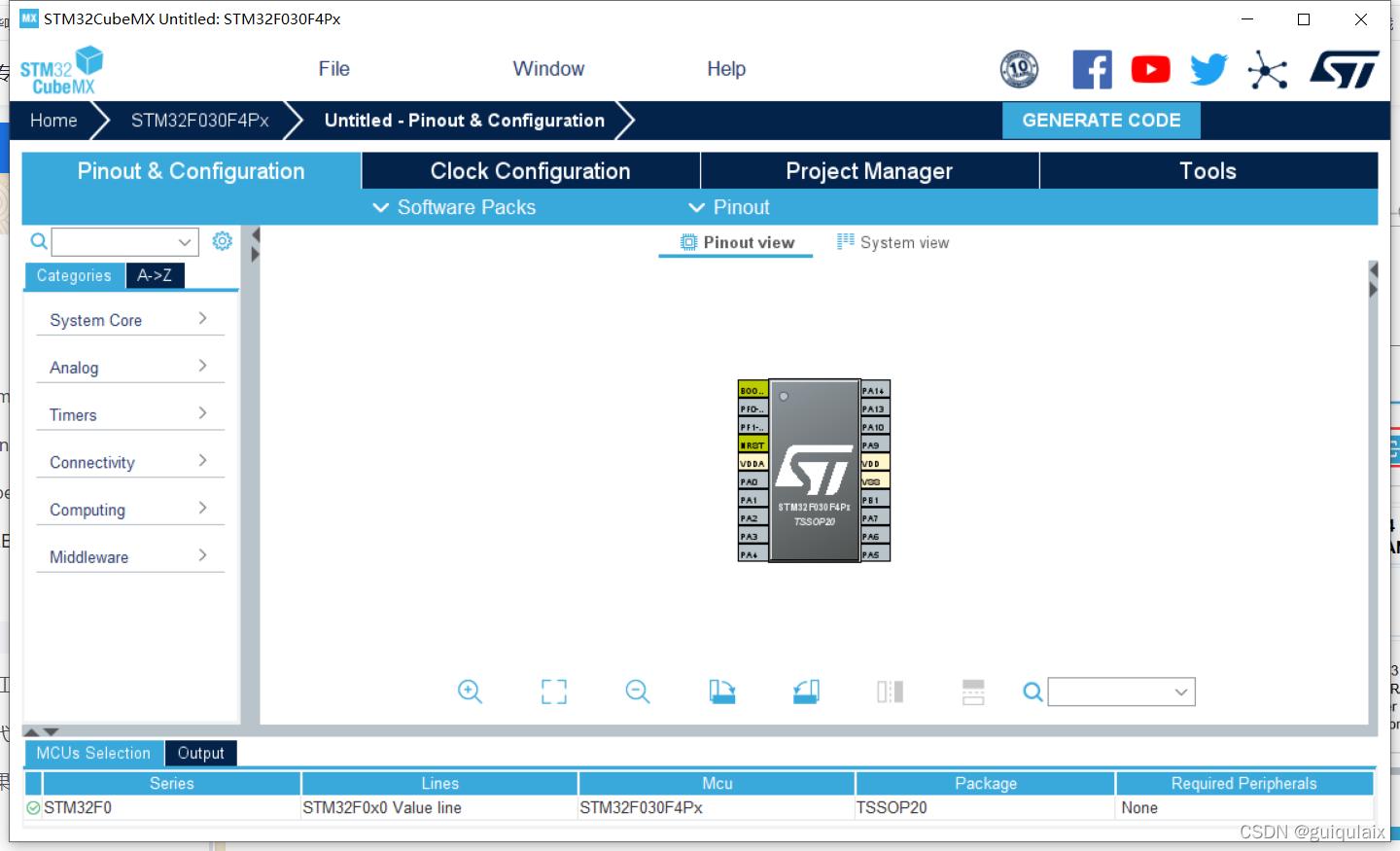1400x851 pixels.
Task: Click the pin search magnifier icon
Action: point(1032,691)
